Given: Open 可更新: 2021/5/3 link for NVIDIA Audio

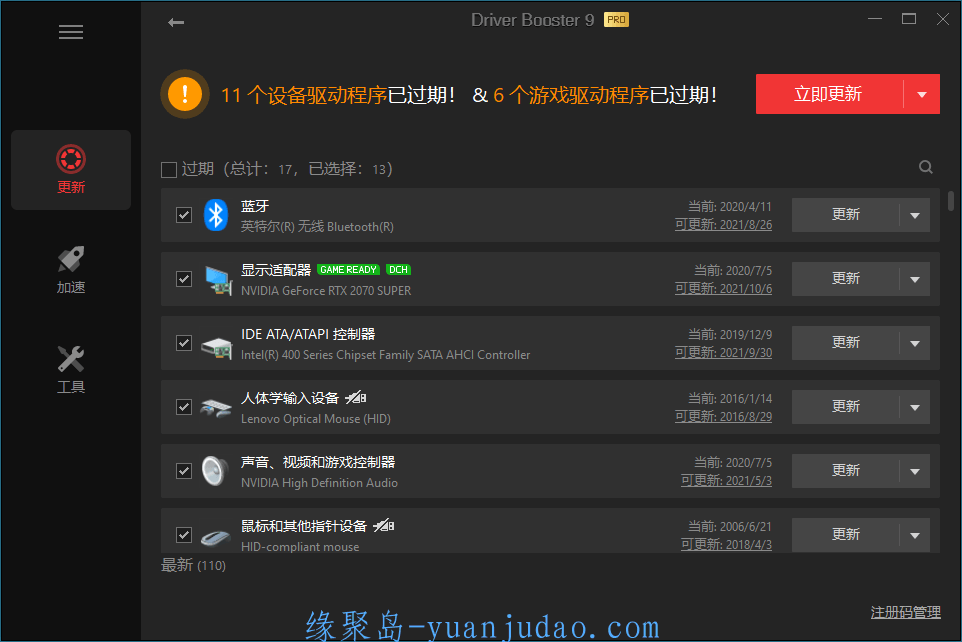Looking at the screenshot, I should 726,481.
